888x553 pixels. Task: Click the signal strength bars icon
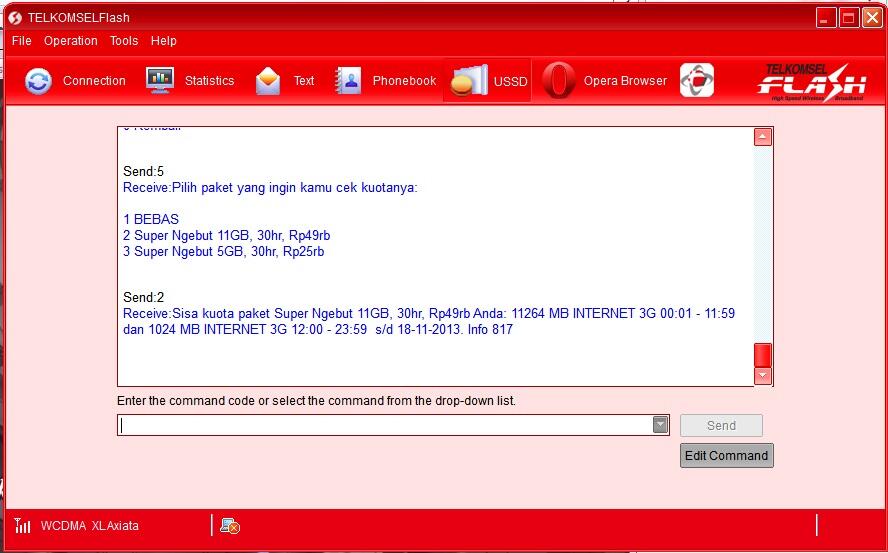click(x=23, y=526)
